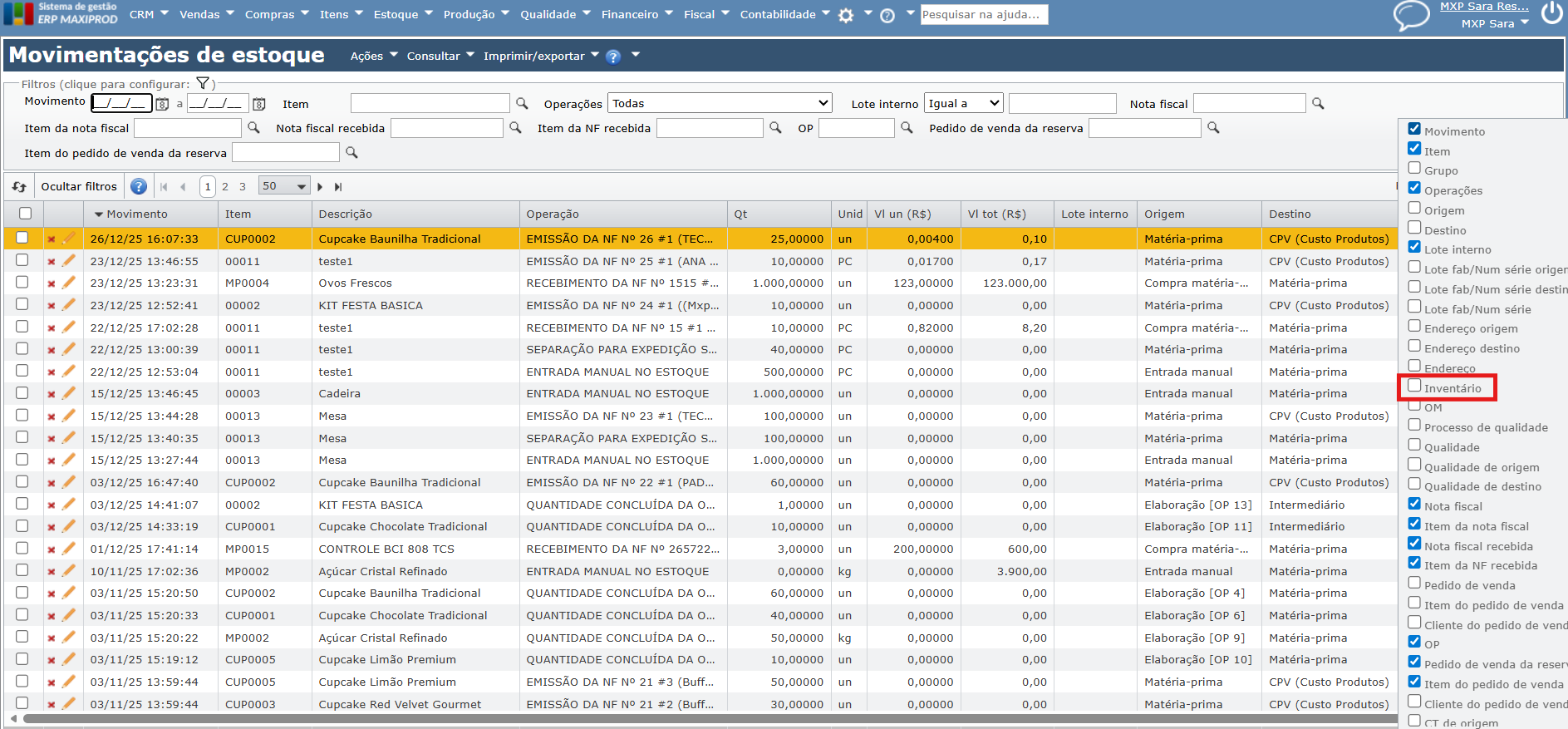
Task: Delete the CUP0002 movement from 26/12/25
Action: click(x=52, y=239)
